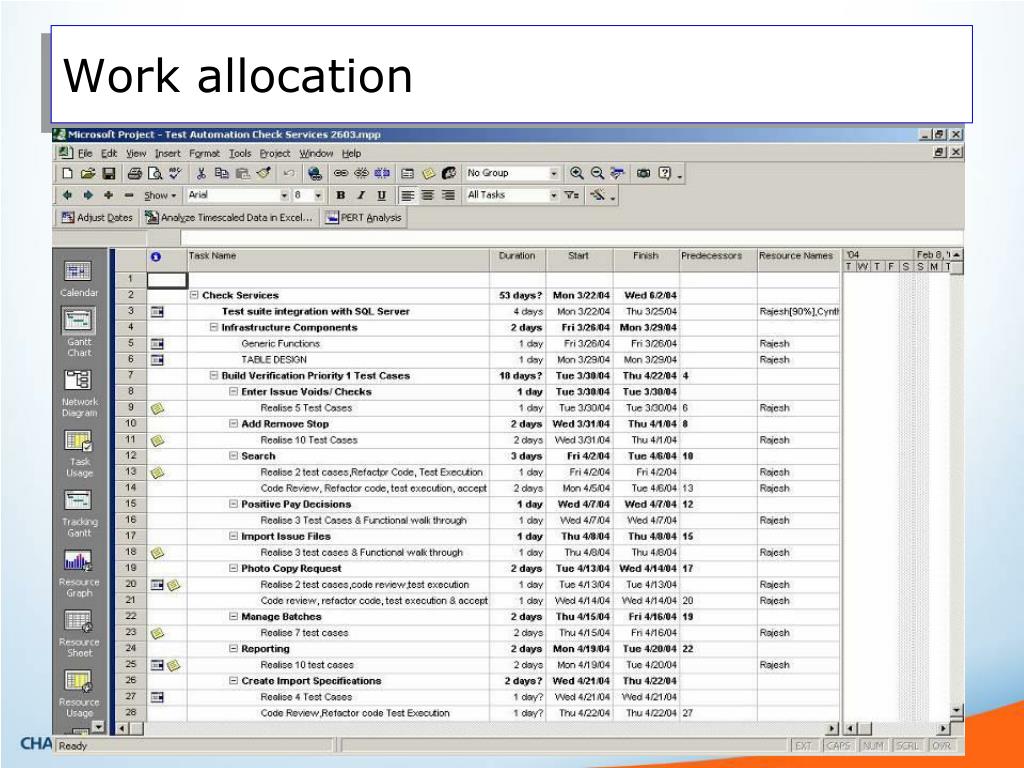Collapse the Reporting summary task
1024x768 pixels.
[x=233, y=648]
